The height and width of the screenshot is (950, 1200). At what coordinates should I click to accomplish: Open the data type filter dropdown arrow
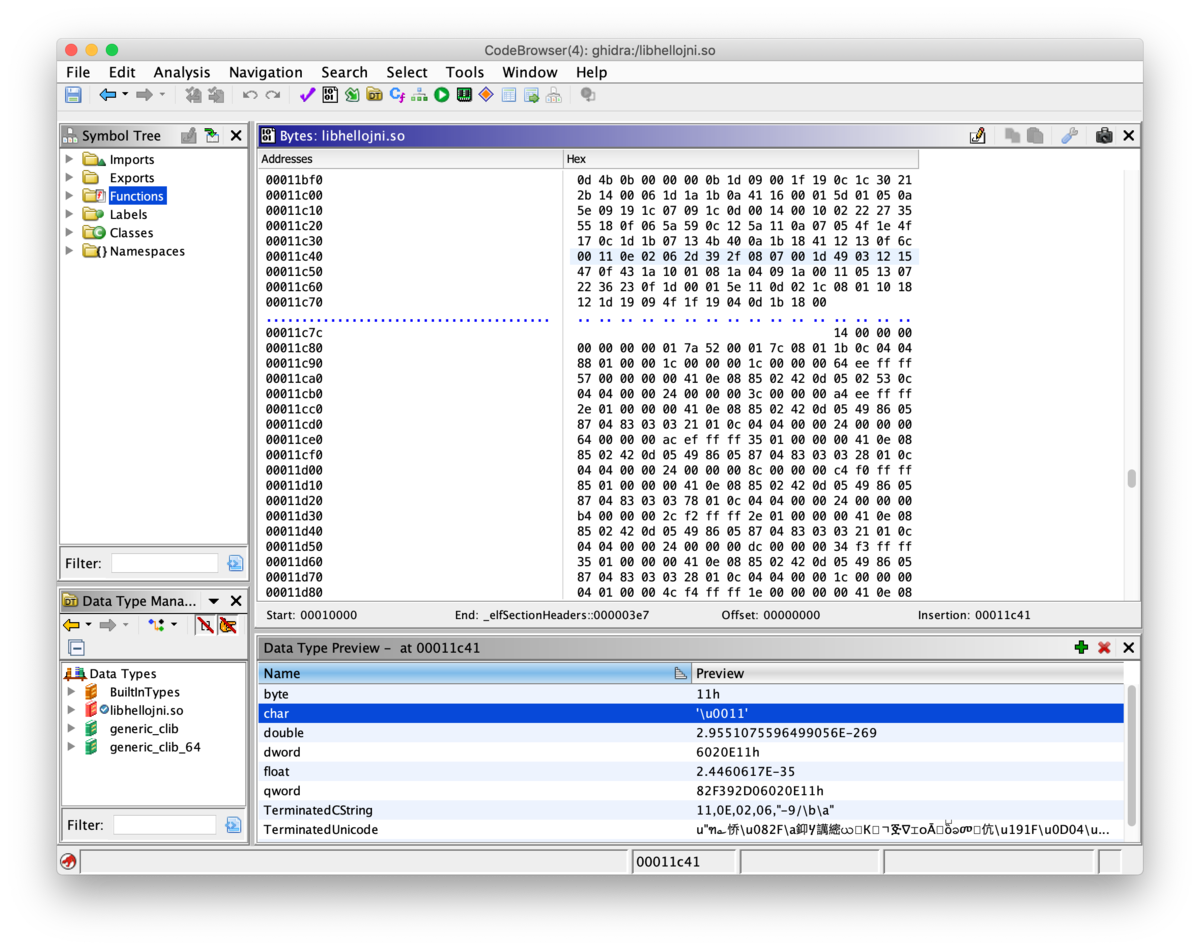click(174, 625)
